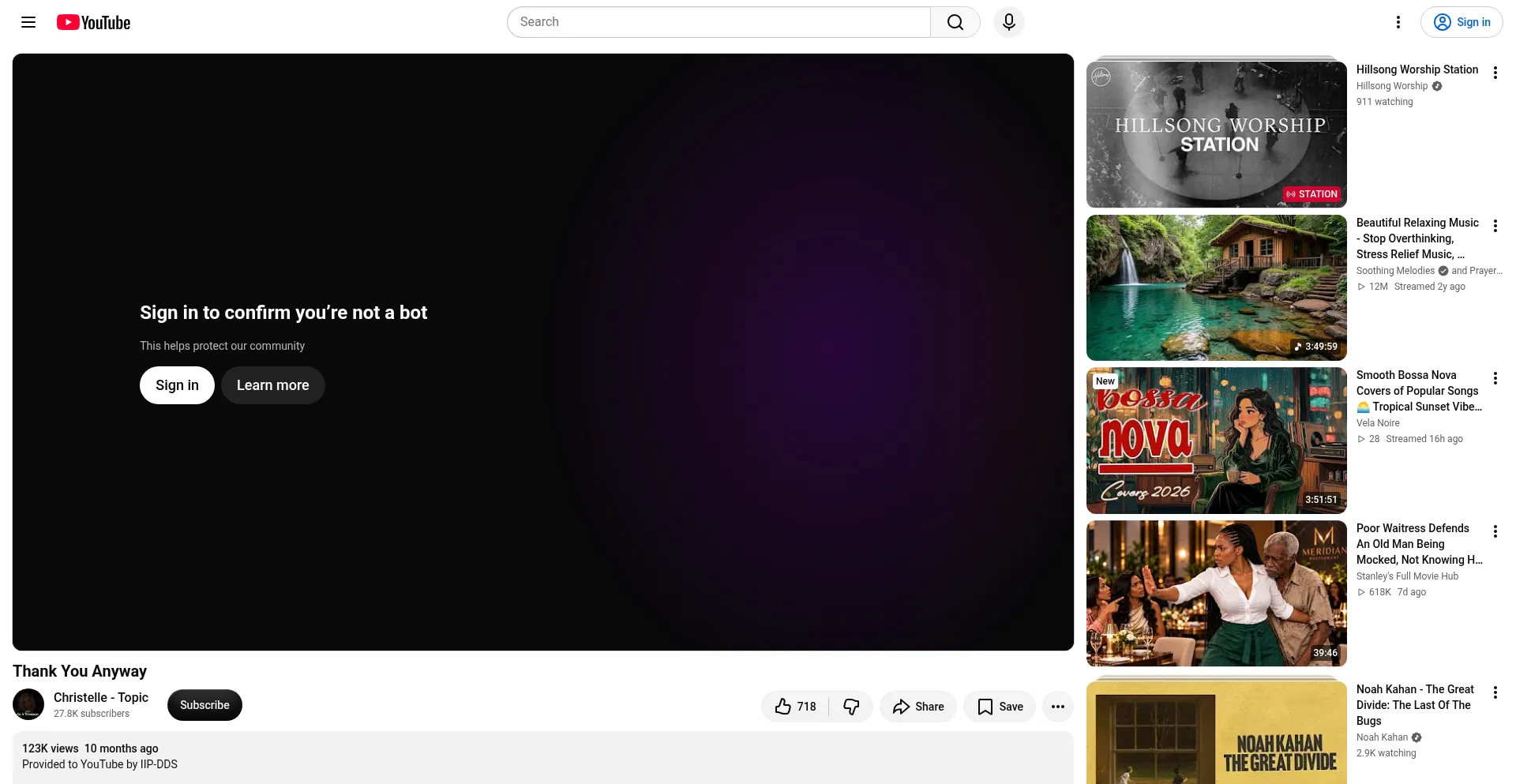This screenshot has height=784, width=1516.
Task: Like the video with thumbs up
Action: 795,707
